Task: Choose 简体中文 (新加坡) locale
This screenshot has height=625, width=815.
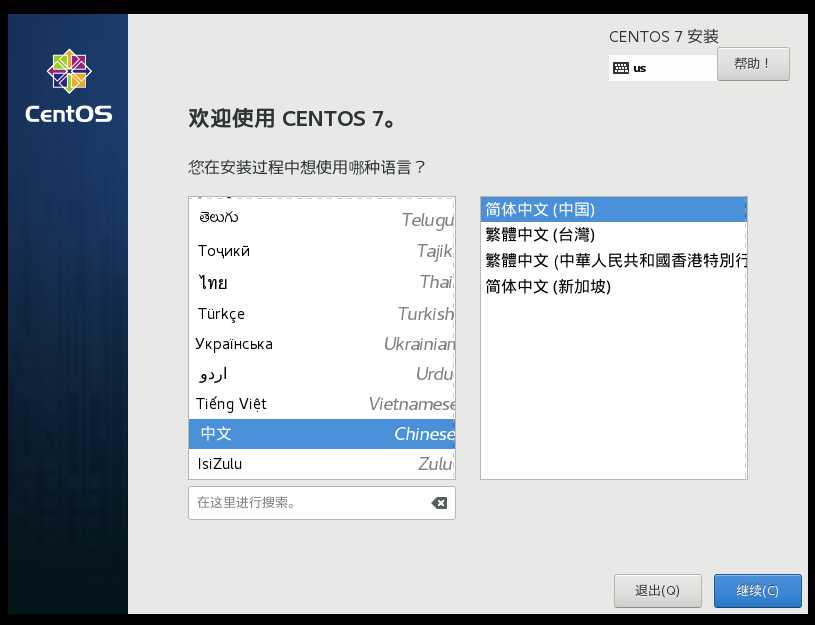Action: pyautogui.click(x=613, y=286)
